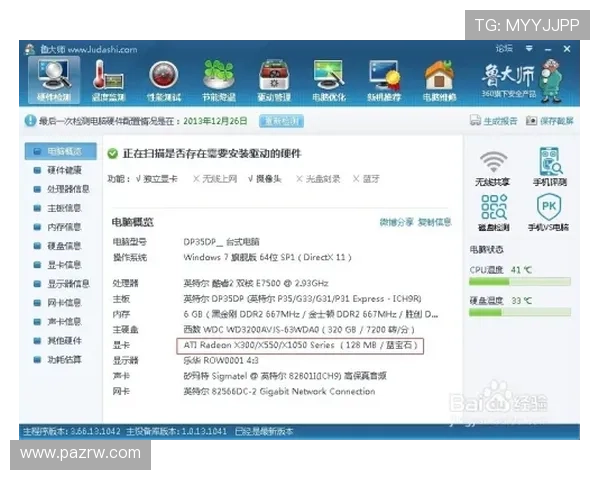Open the 论坛 forum link
The width and height of the screenshot is (600, 480).
(504, 49)
